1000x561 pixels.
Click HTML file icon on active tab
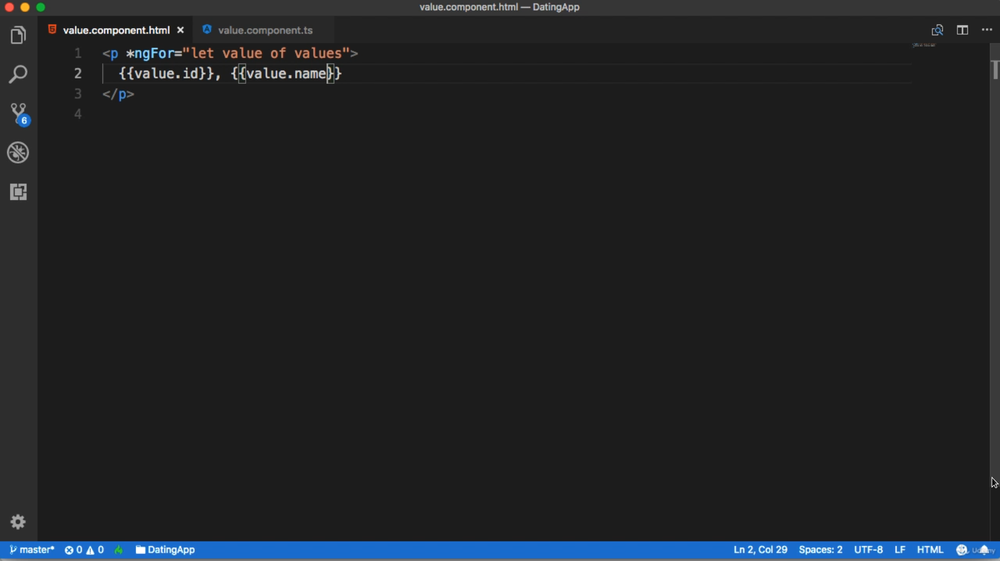click(x=52, y=29)
